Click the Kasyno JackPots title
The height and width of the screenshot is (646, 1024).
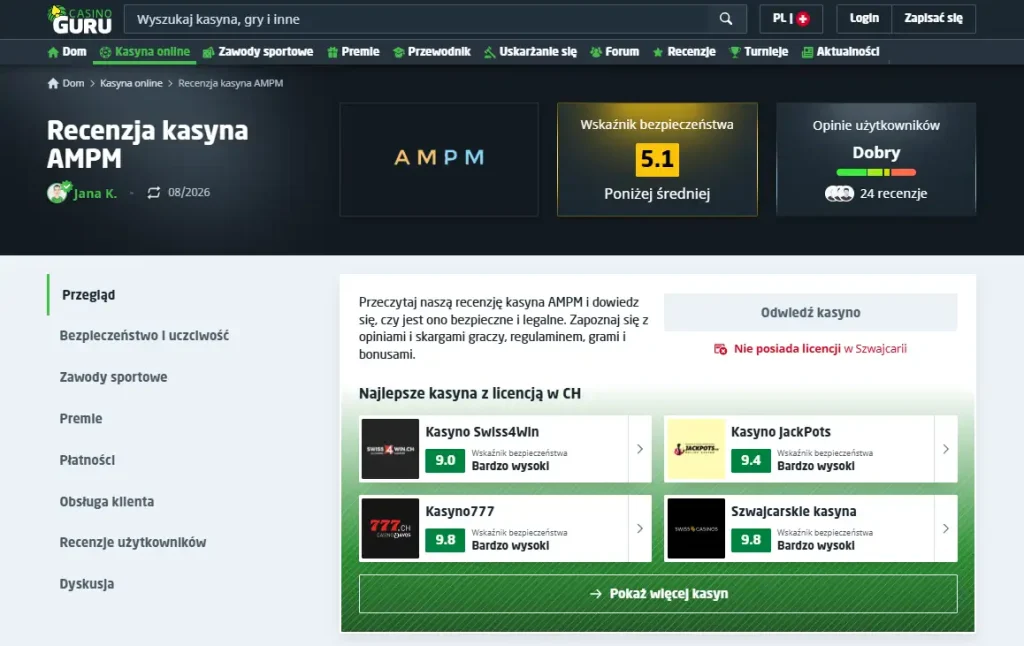click(x=781, y=432)
